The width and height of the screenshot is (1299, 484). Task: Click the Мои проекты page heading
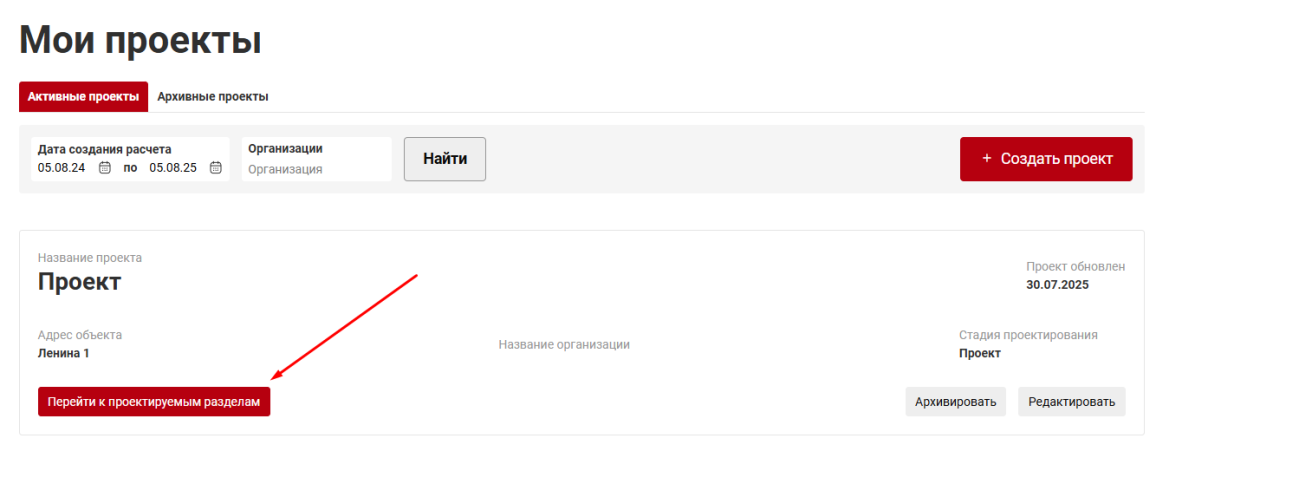coord(140,40)
